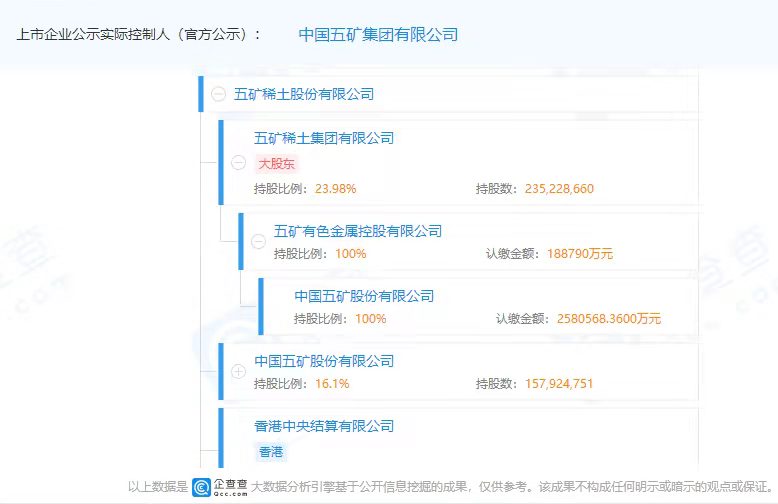Collapse the 五矿稀土股份有限公司 root node

point(218,94)
